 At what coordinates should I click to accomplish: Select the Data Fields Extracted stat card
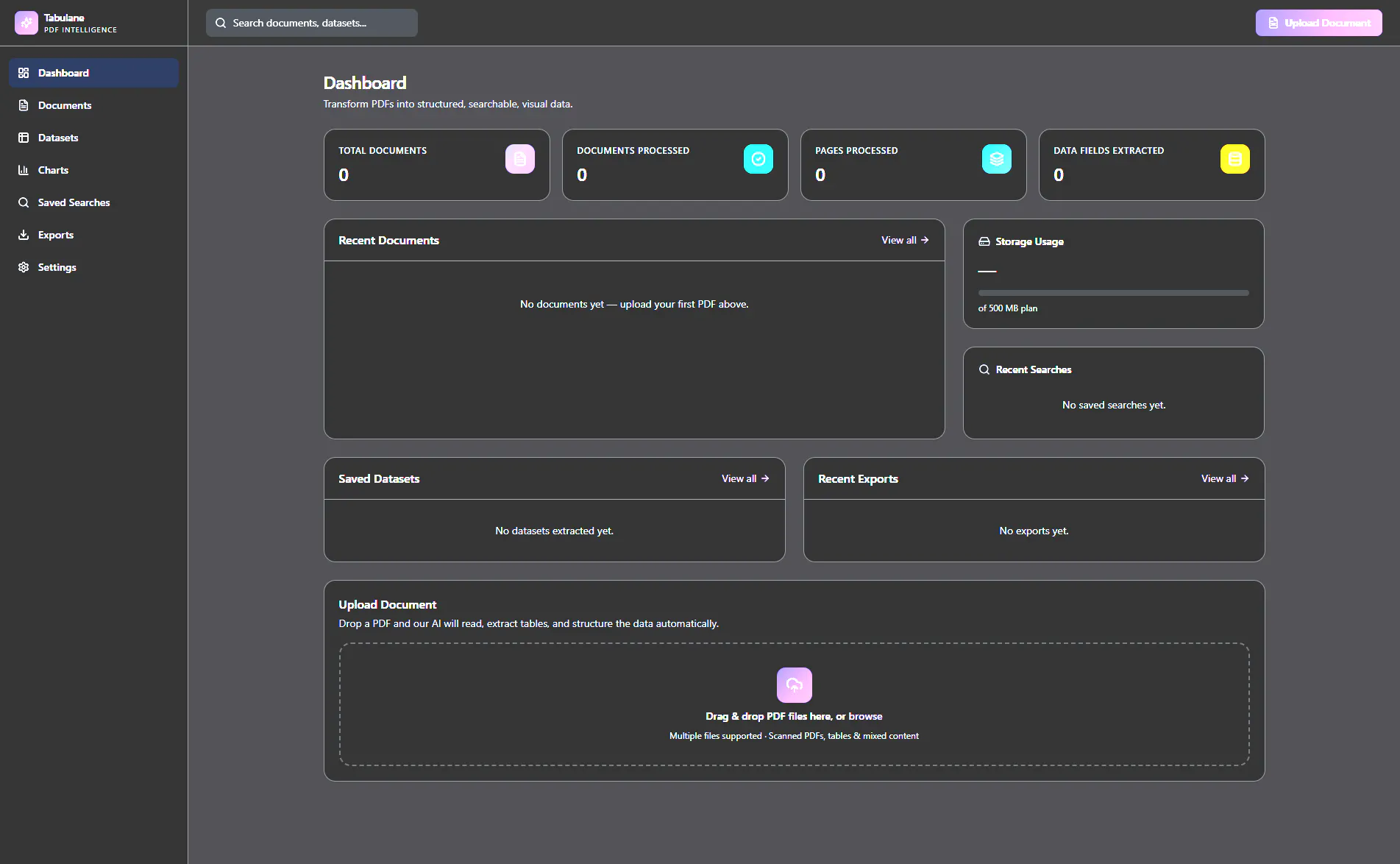pos(1152,165)
